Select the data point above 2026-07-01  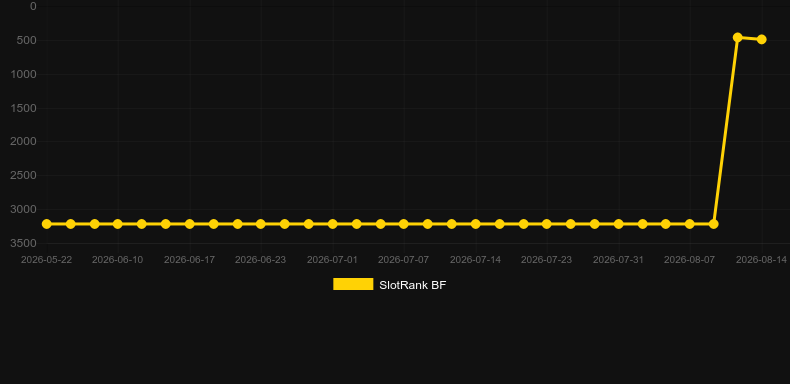point(333,224)
